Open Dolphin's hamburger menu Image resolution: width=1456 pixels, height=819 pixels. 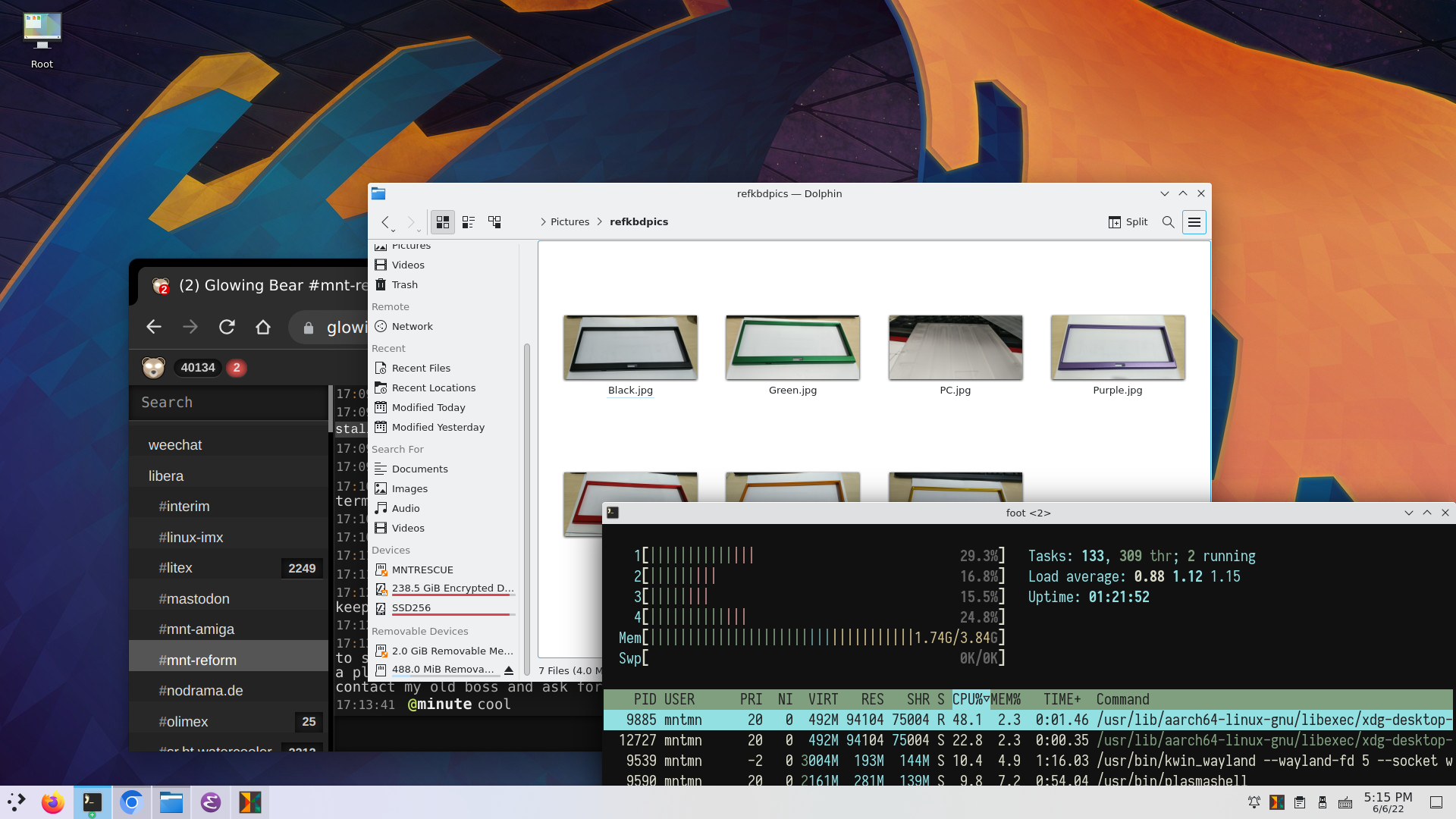[1194, 222]
